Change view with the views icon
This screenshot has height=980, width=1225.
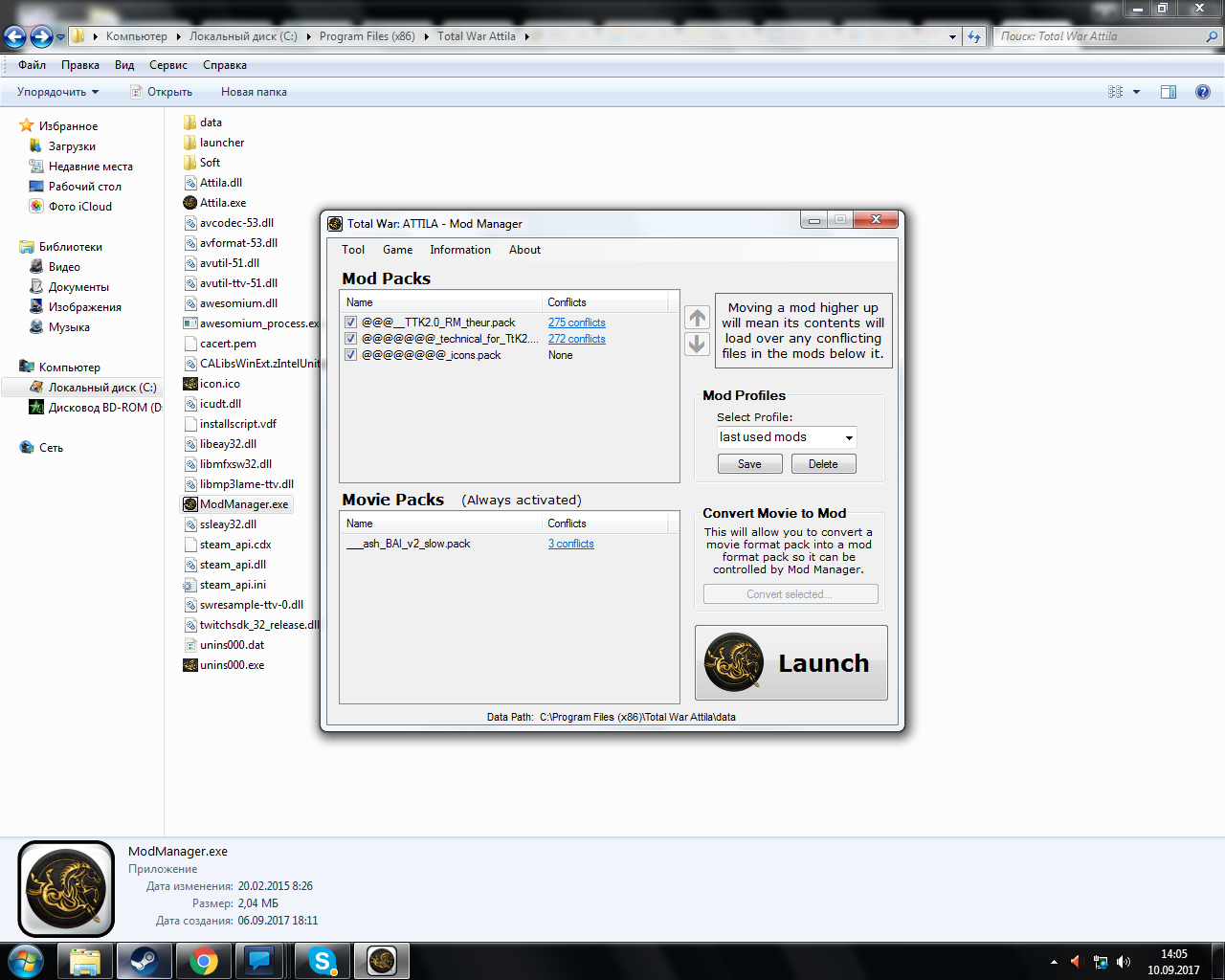(1116, 92)
